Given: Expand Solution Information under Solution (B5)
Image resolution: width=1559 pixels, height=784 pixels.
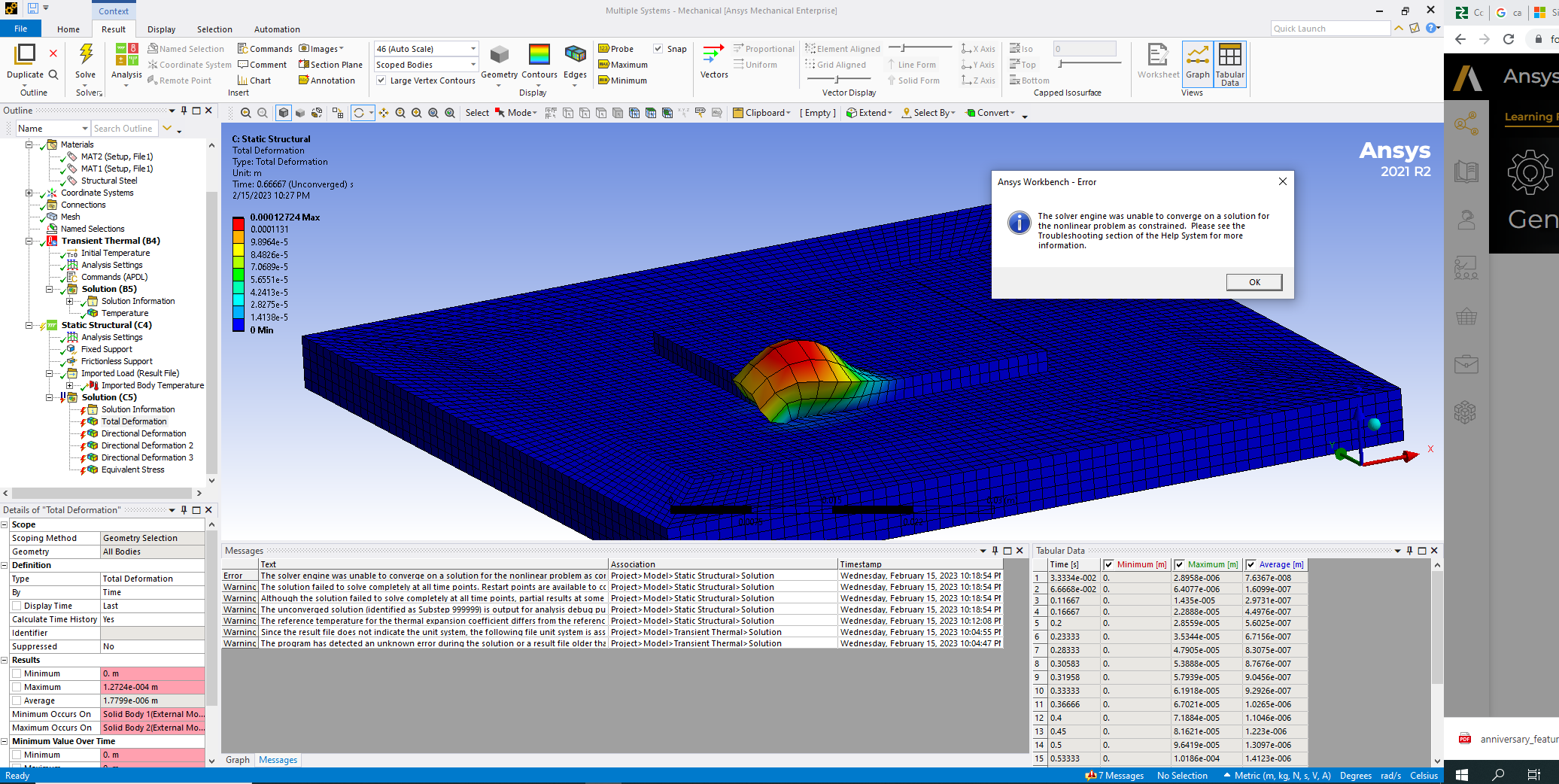Looking at the screenshot, I should pos(70,301).
